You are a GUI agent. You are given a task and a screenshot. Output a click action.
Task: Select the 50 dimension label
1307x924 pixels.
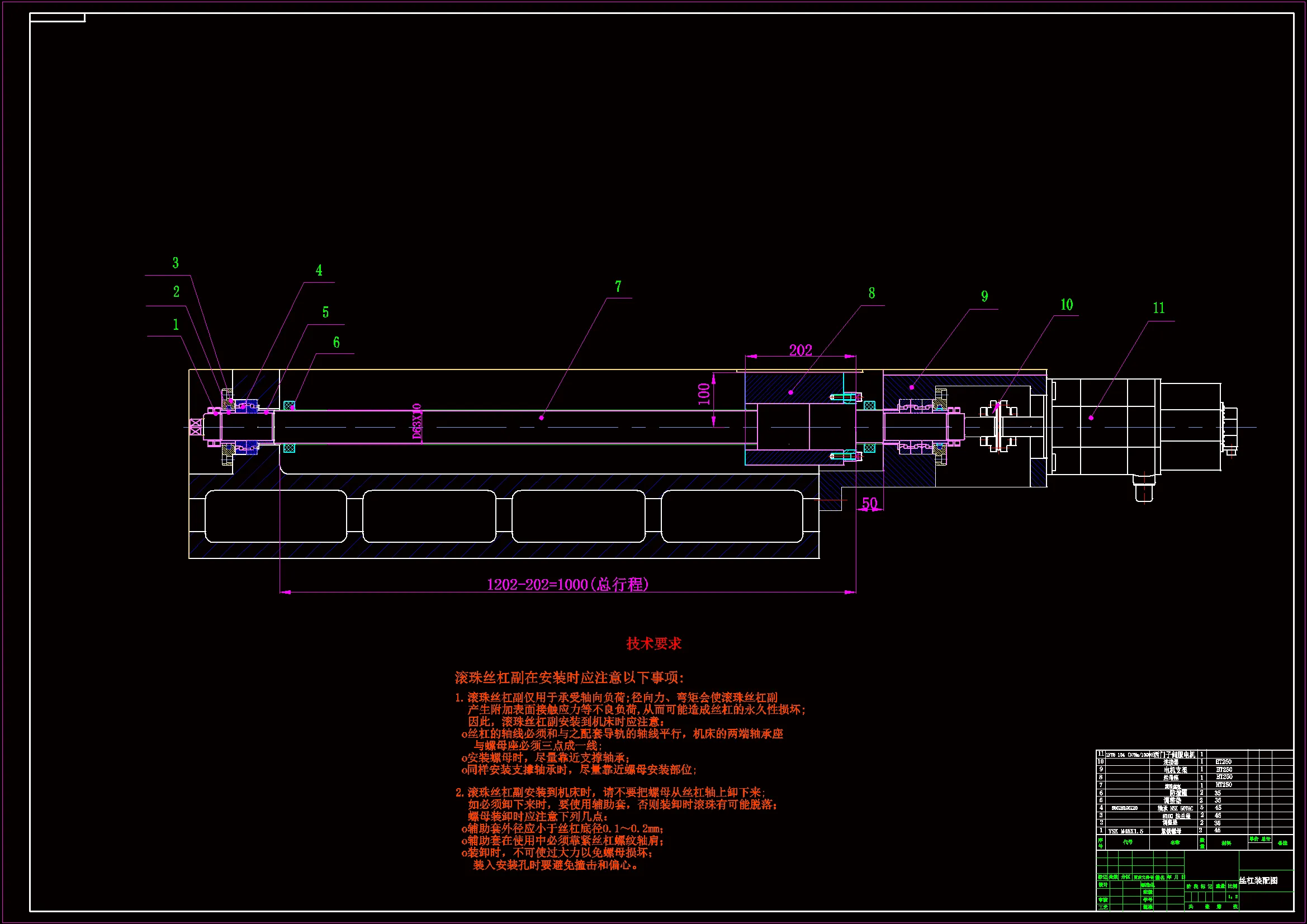[869, 503]
